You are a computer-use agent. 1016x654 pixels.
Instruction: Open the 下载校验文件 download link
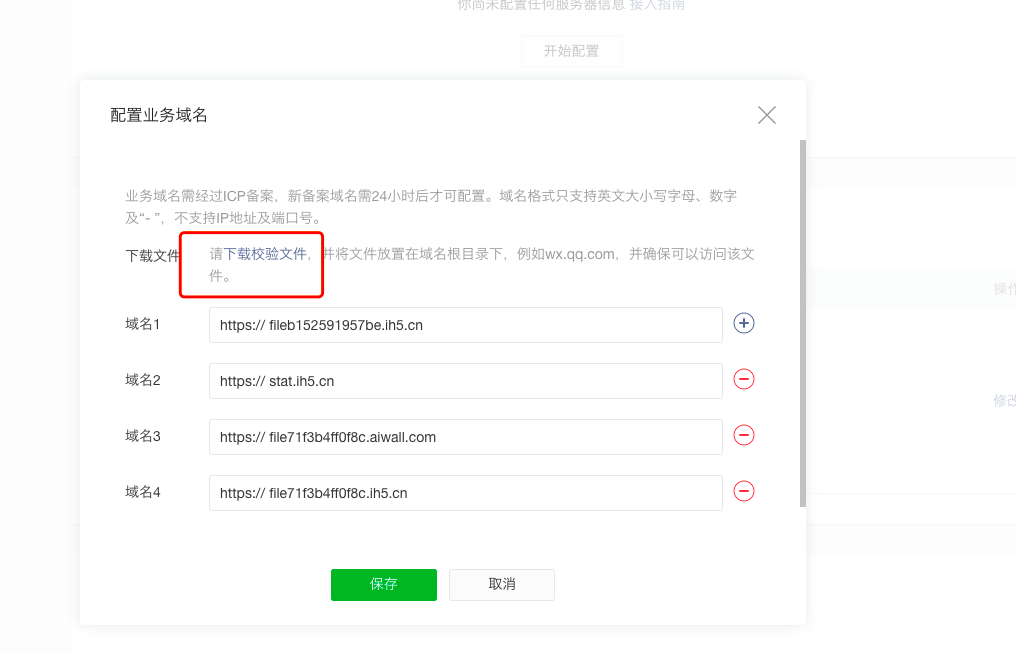pyautogui.click(x=266, y=253)
